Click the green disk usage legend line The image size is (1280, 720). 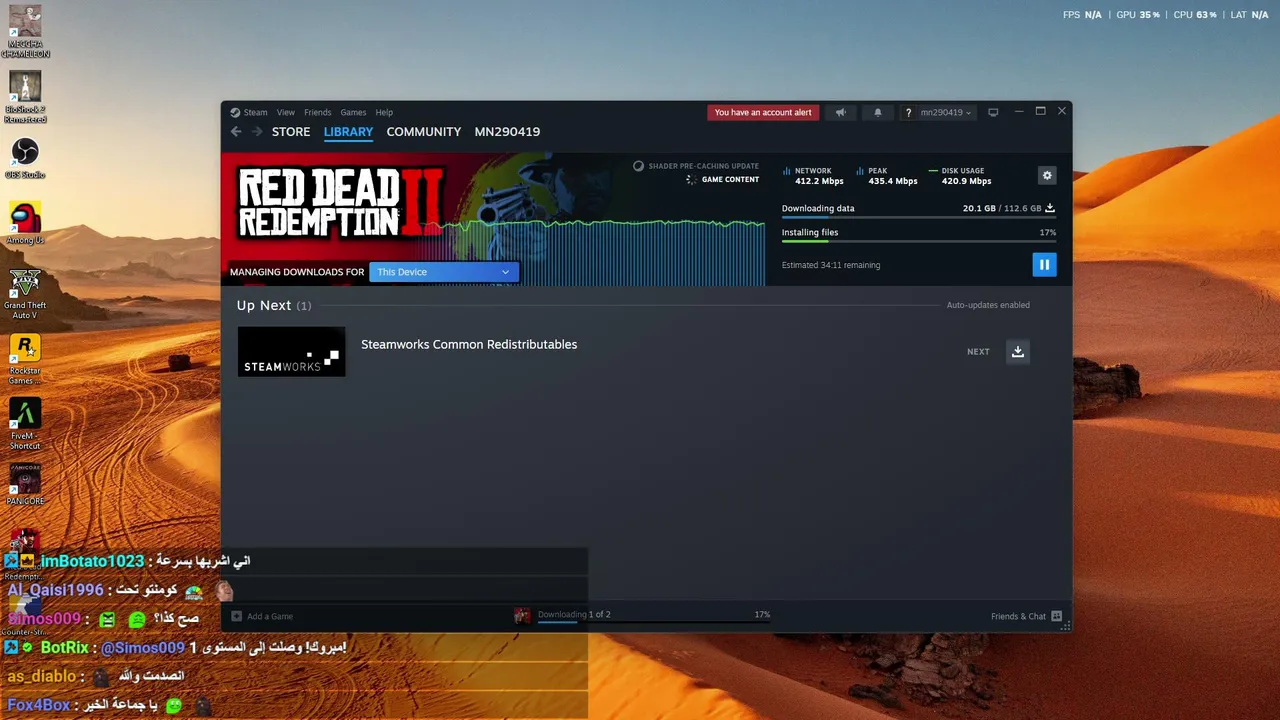tap(932, 171)
